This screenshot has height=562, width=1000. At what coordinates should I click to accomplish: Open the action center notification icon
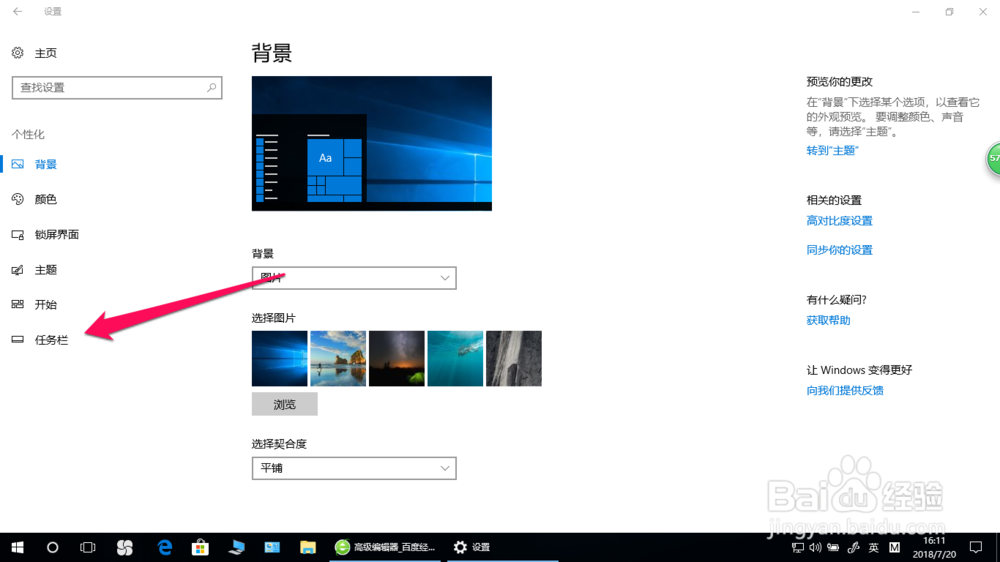click(x=976, y=547)
